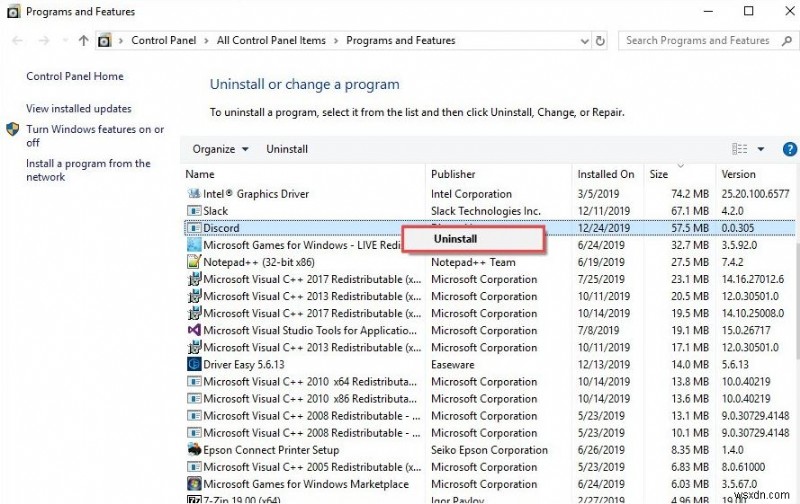
Task: Click the All Control Panel Items breadcrumb
Action: tap(271, 40)
